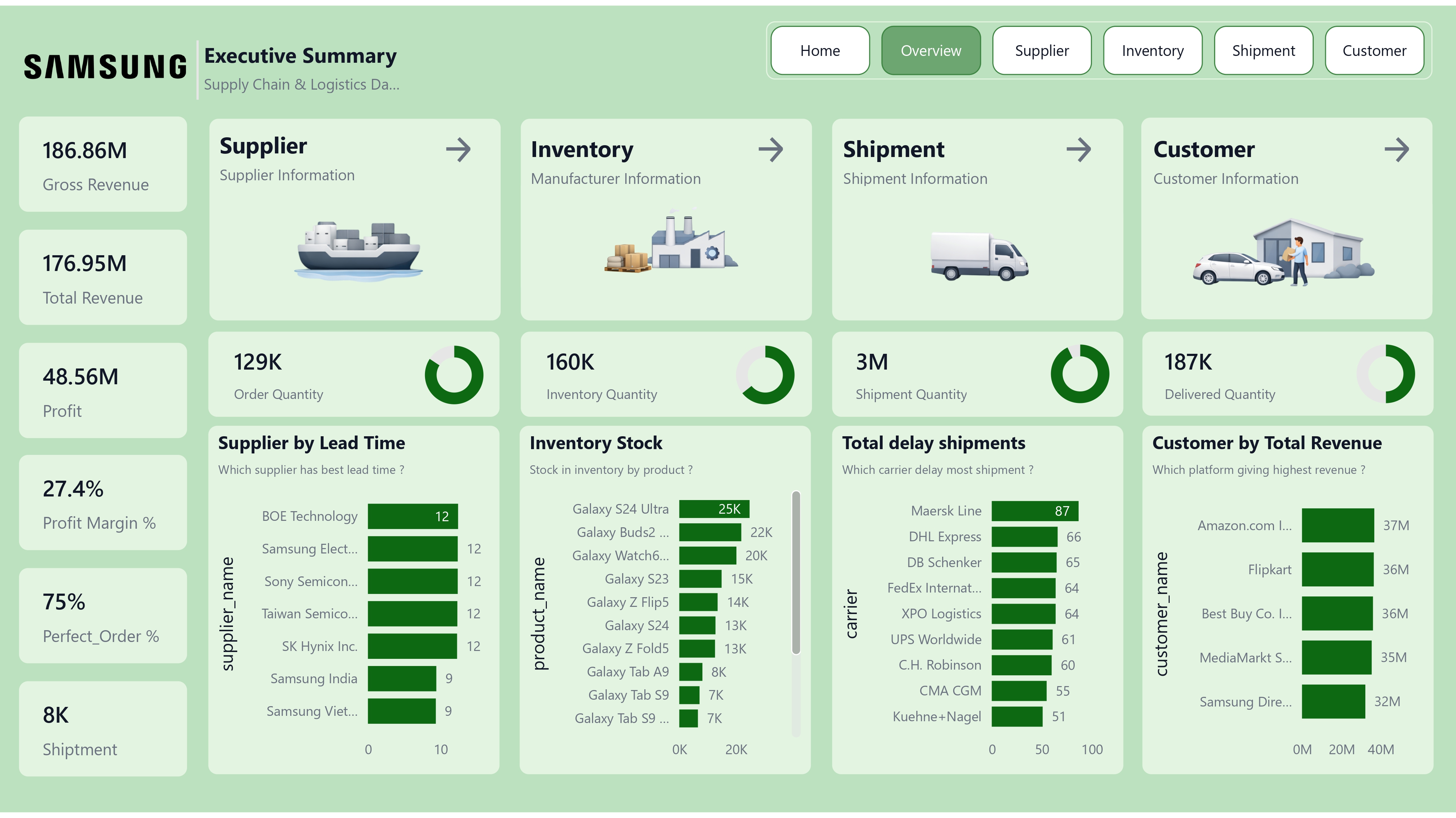
Task: Click the 'Taiwan Semico...' supplier label
Action: click(309, 614)
